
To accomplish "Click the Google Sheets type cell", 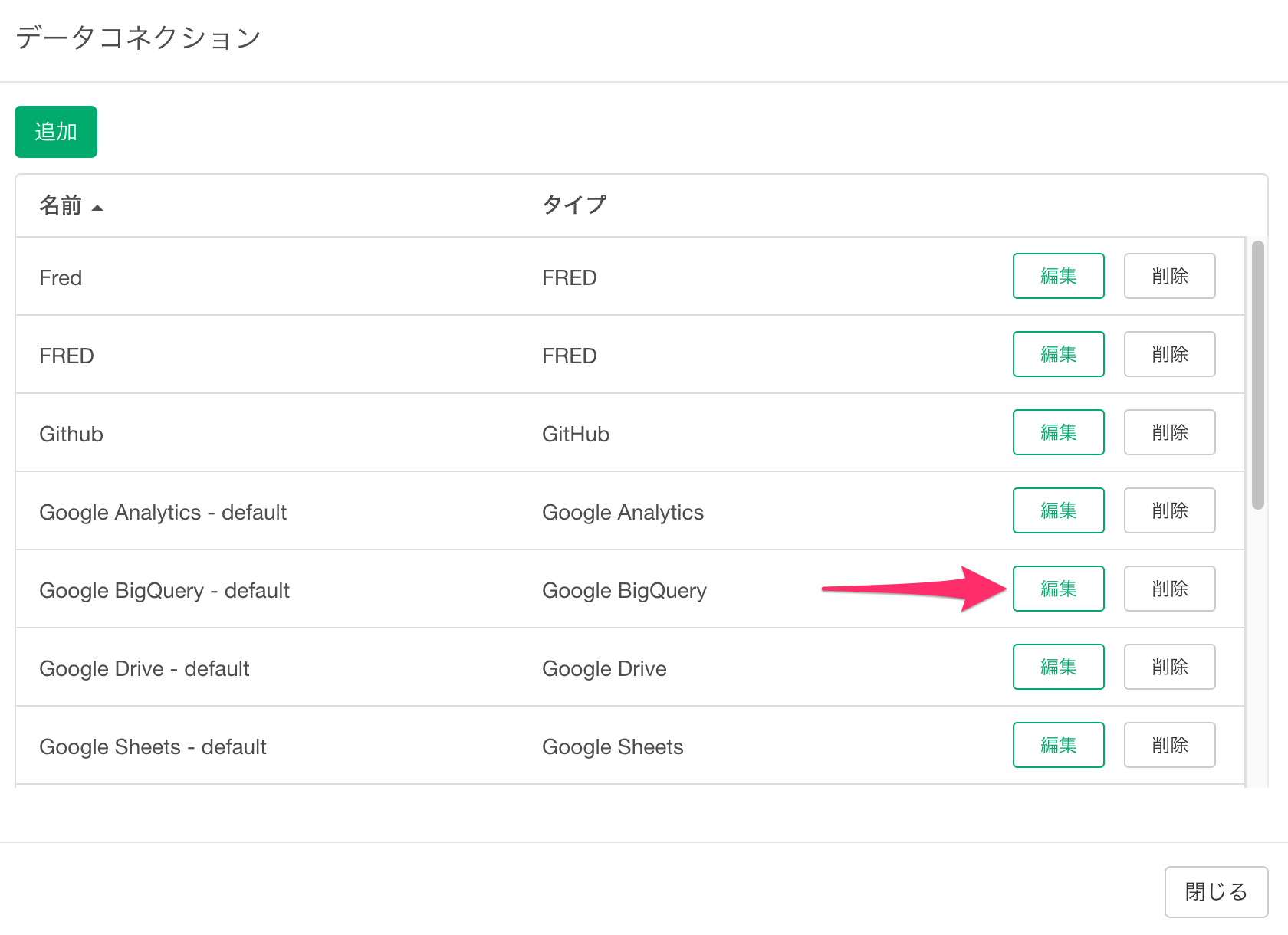I will 613,746.
